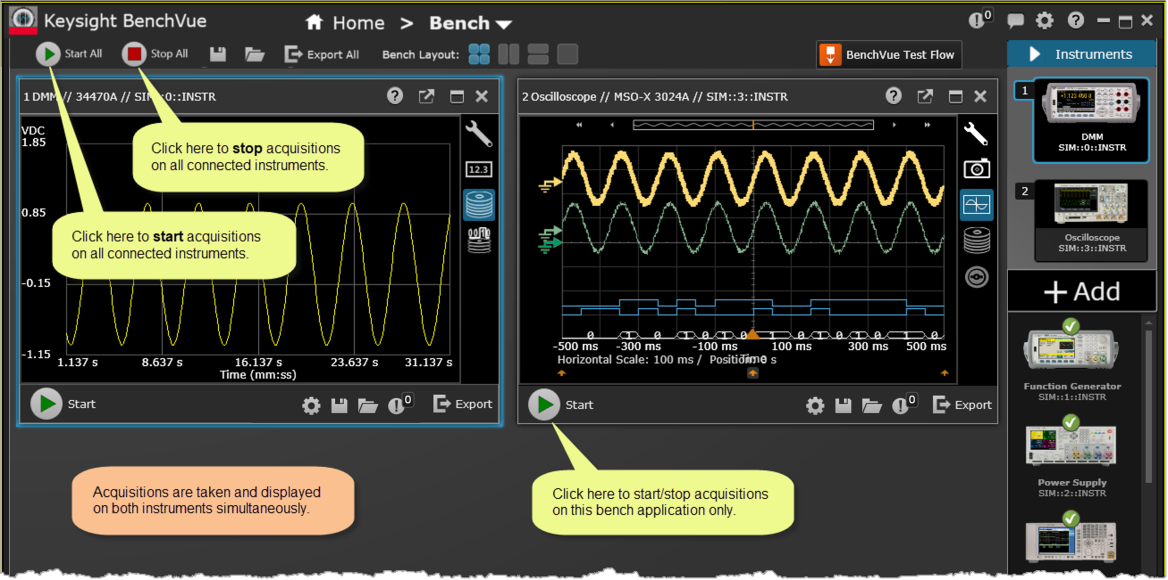1168x580 pixels.
Task: Click Export All in the toolbar
Action: (322, 54)
